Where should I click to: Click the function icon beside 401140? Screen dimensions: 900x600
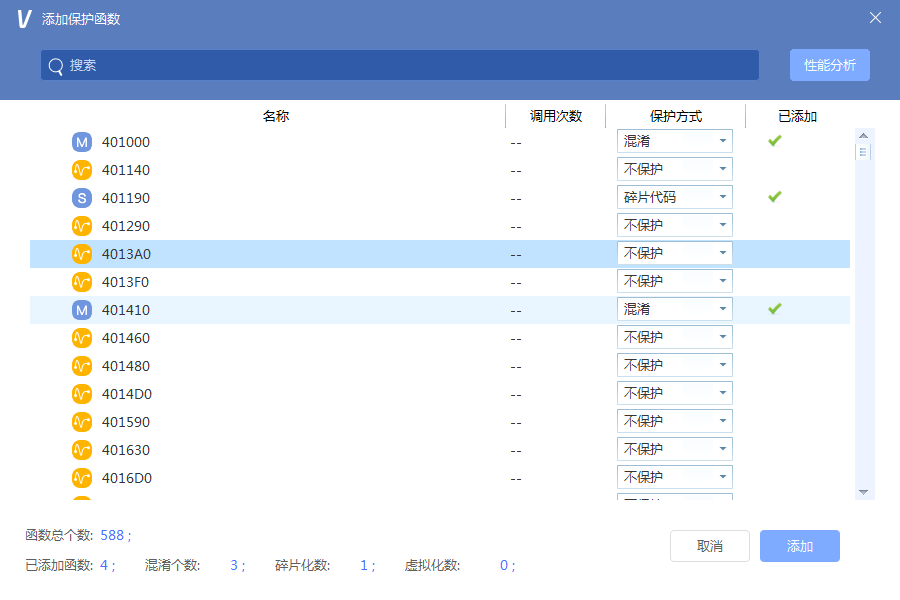[x=82, y=170]
